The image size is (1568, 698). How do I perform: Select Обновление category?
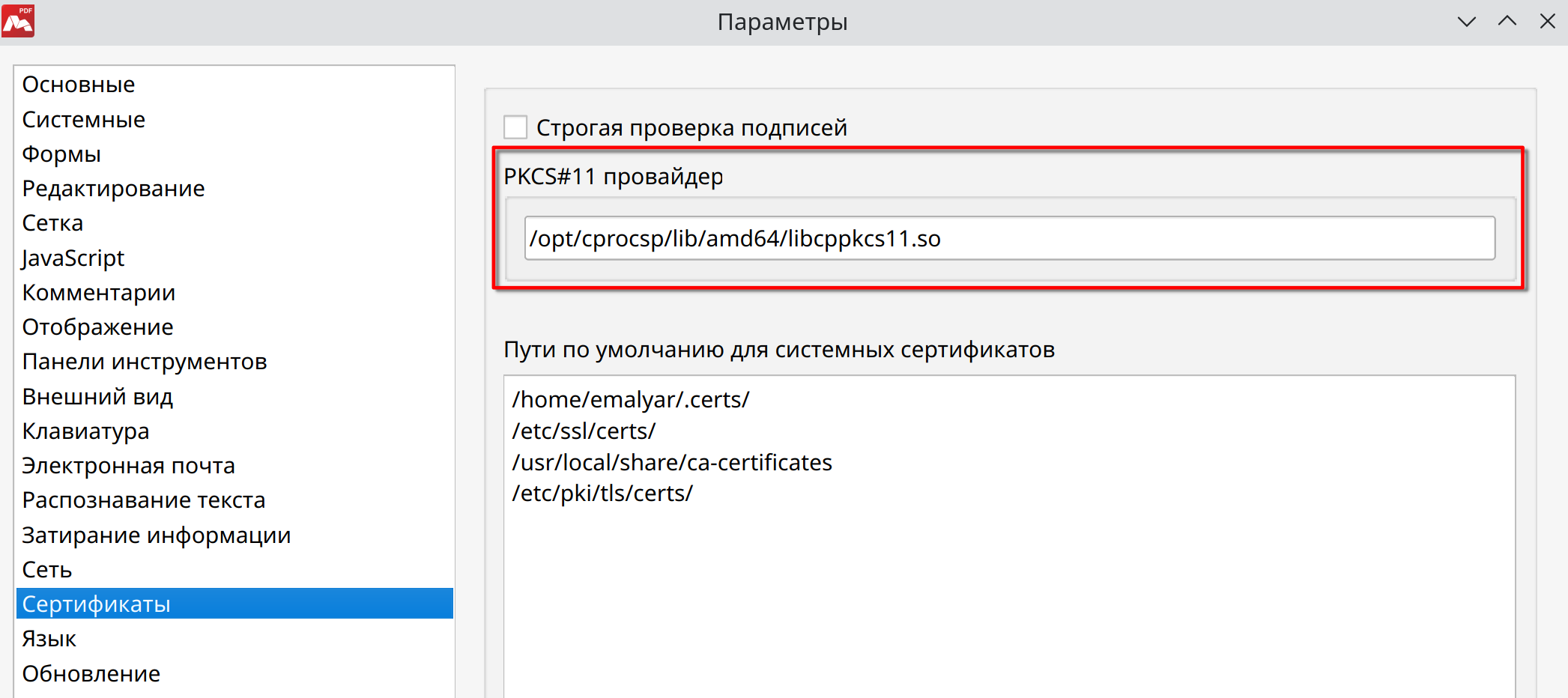[x=234, y=674]
